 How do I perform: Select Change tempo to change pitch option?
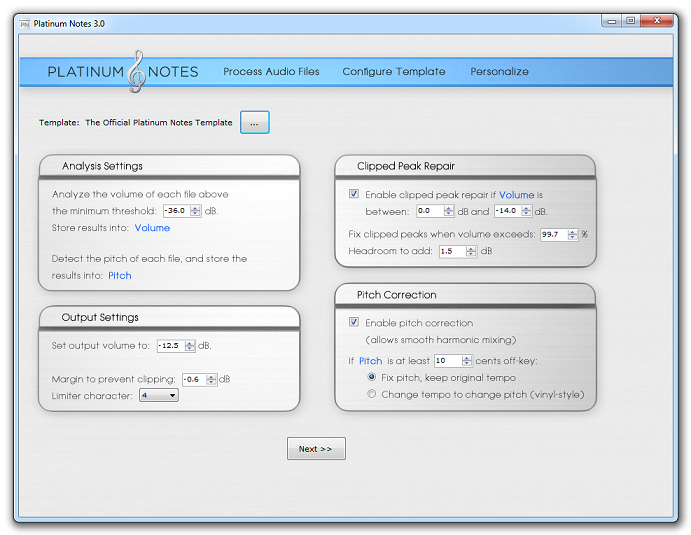[x=372, y=394]
